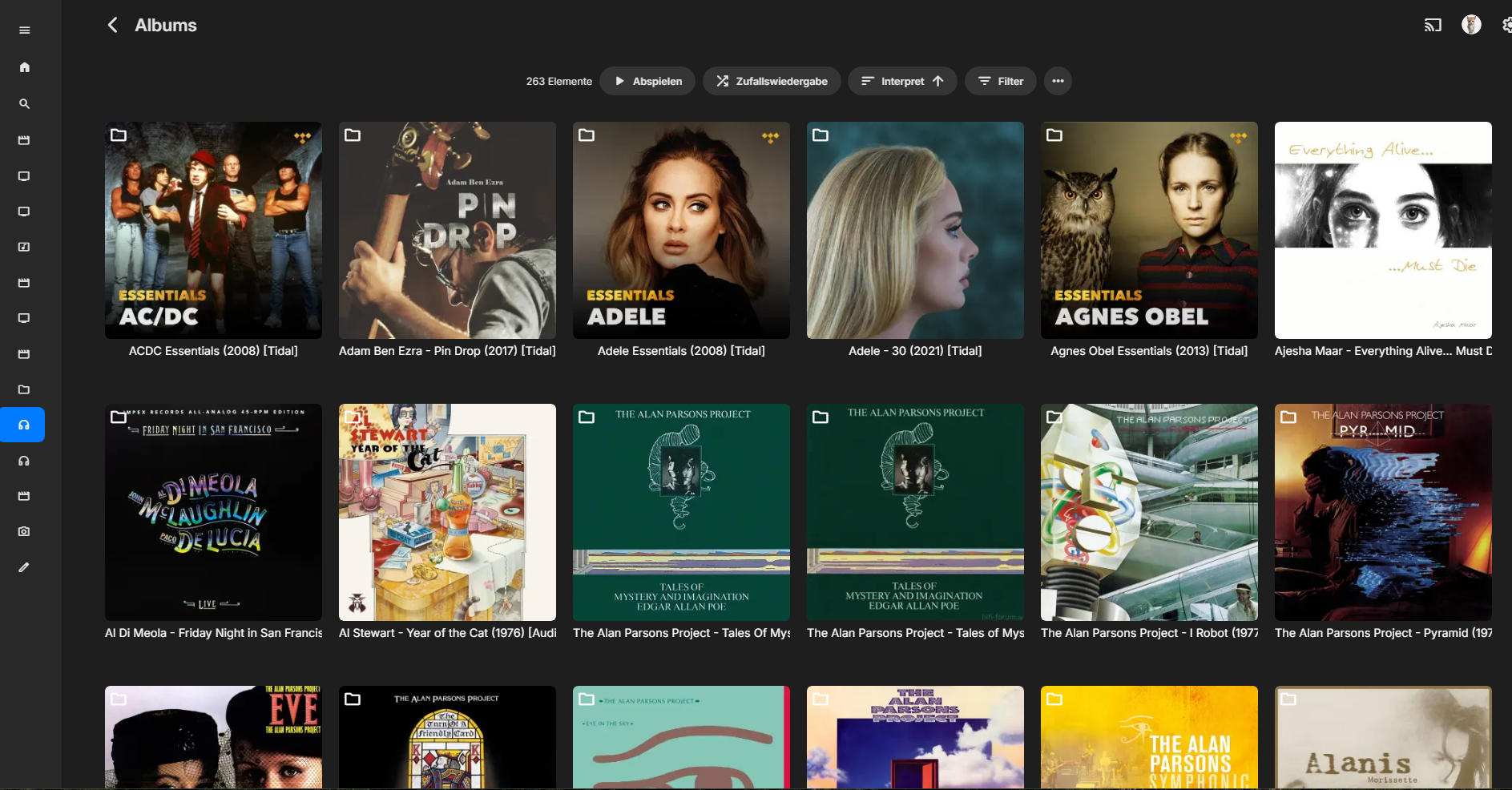Image resolution: width=1512 pixels, height=790 pixels.
Task: Click folder icon on Pin Drop cover
Action: (x=353, y=135)
